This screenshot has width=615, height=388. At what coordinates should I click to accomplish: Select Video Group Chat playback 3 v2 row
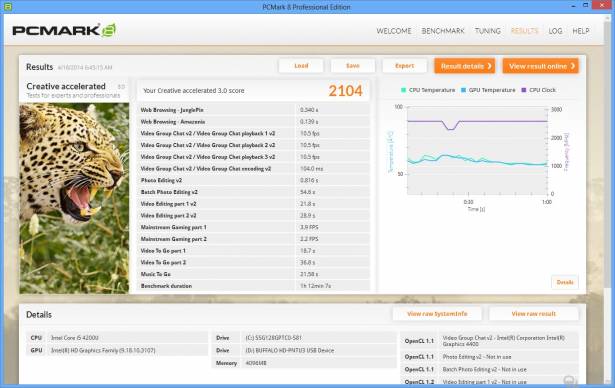click(253, 157)
